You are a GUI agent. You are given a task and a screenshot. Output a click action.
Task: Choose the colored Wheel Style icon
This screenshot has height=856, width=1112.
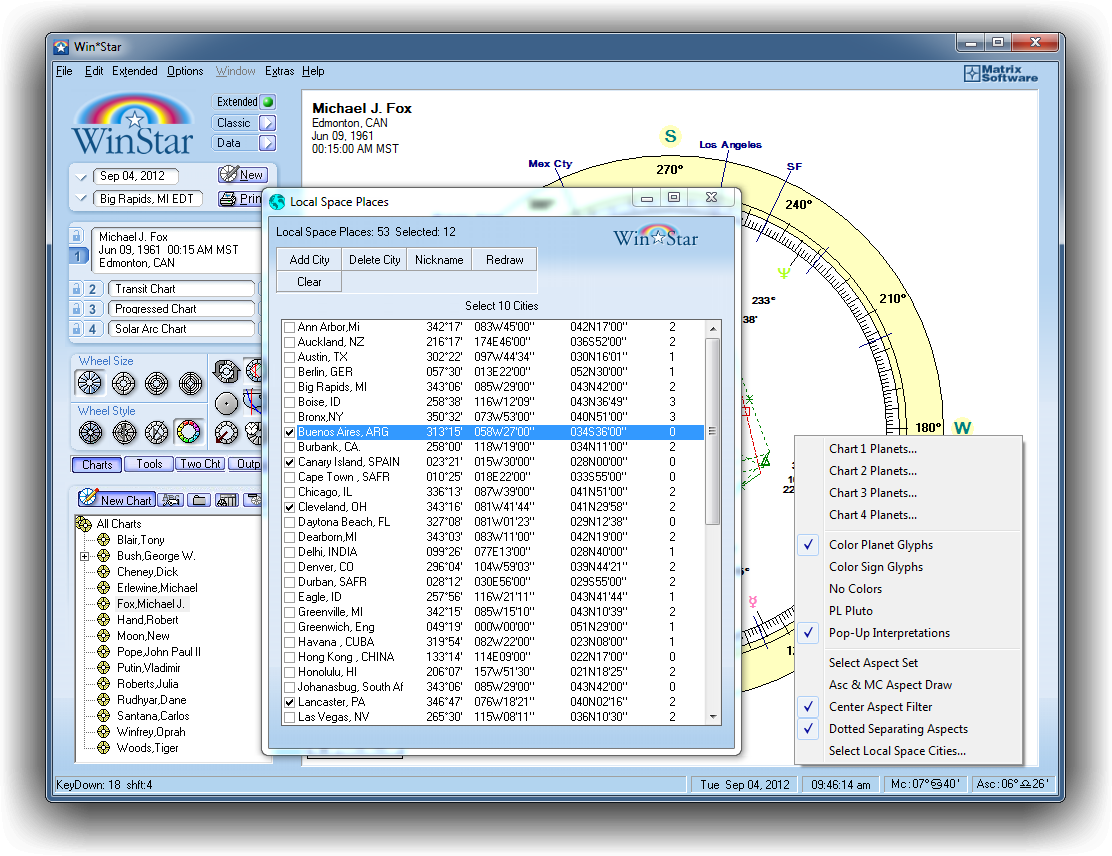tap(188, 432)
